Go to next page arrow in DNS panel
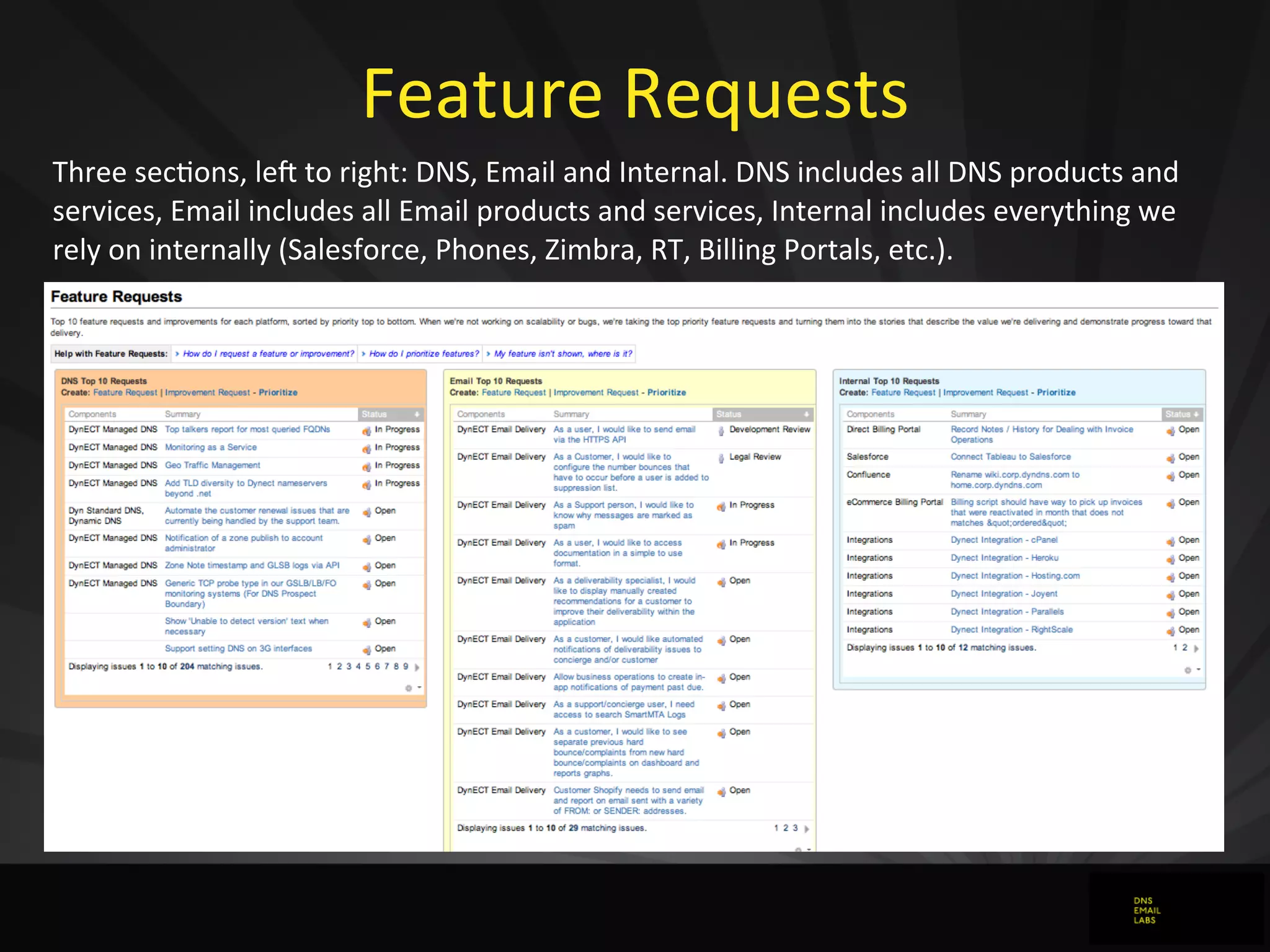The image size is (1270, 952). (417, 668)
